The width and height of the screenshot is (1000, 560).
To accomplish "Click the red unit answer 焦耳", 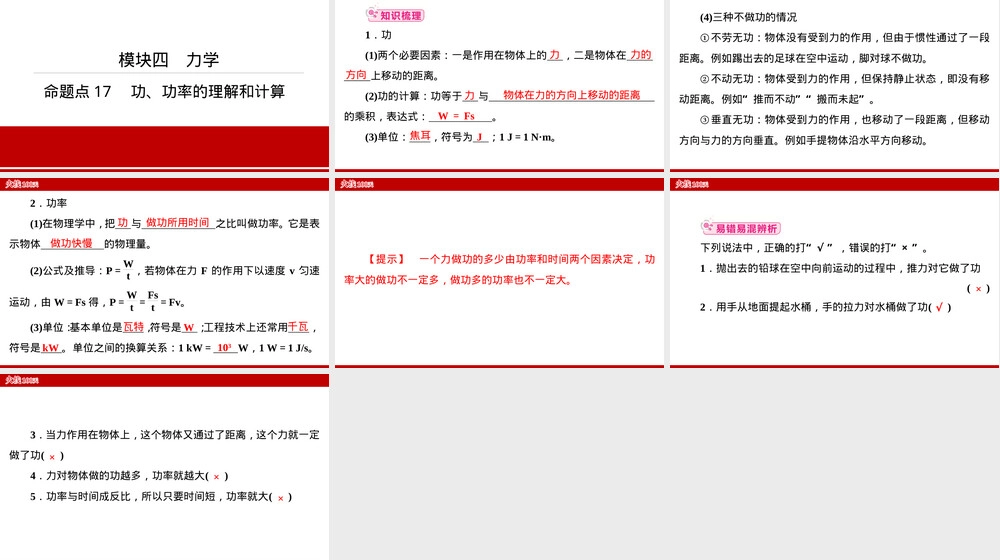I will [x=420, y=136].
